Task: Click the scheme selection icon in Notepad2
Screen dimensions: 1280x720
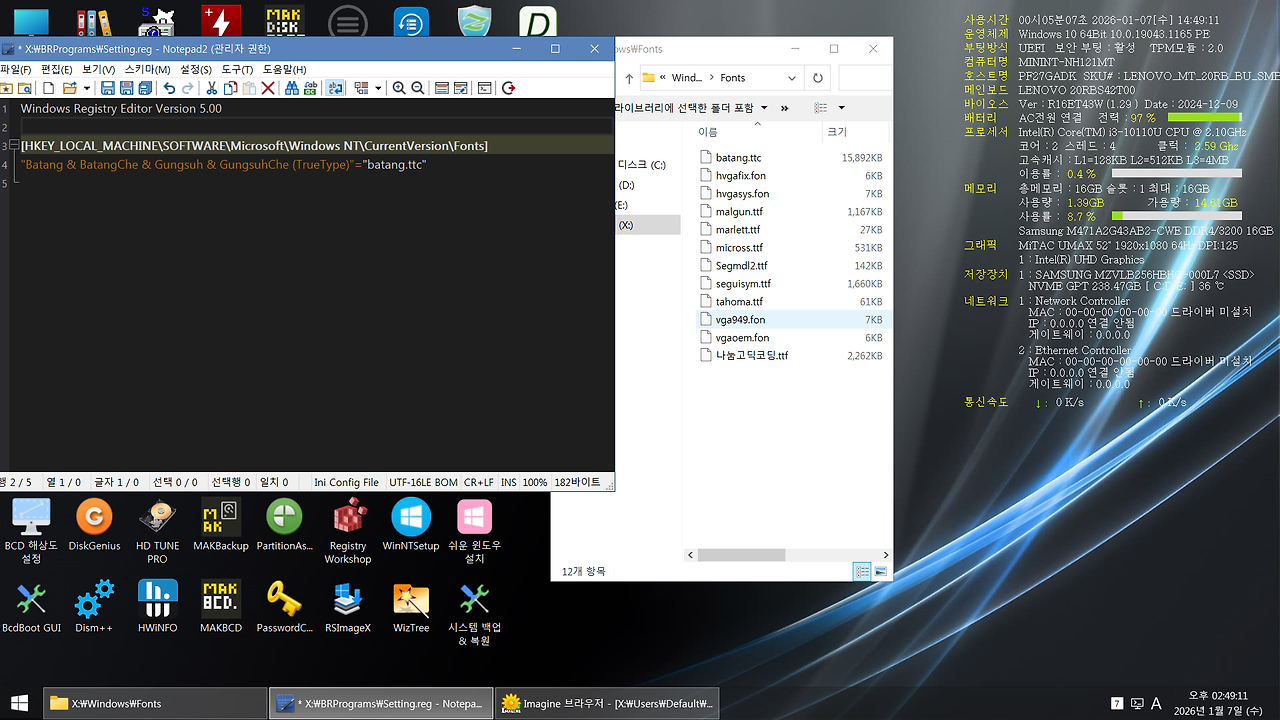Action: point(361,88)
